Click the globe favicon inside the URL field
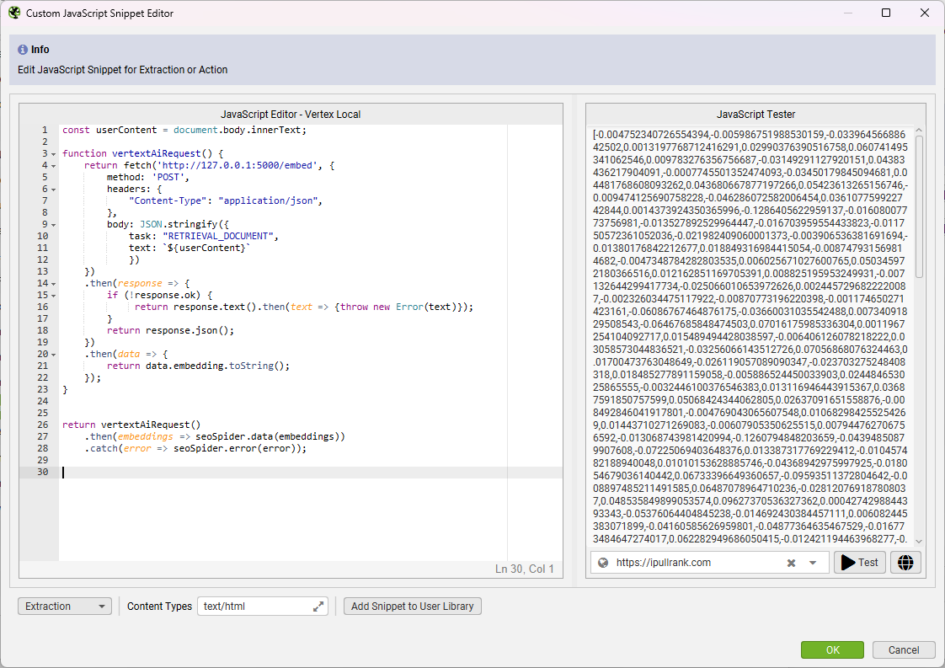 (602, 562)
